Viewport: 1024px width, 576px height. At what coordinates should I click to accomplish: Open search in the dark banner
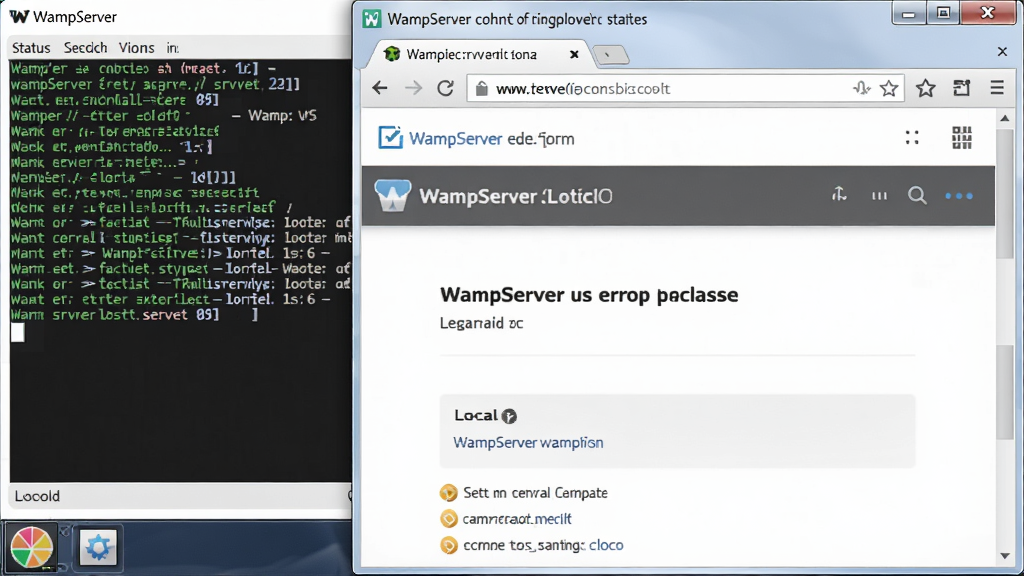[x=917, y=195]
